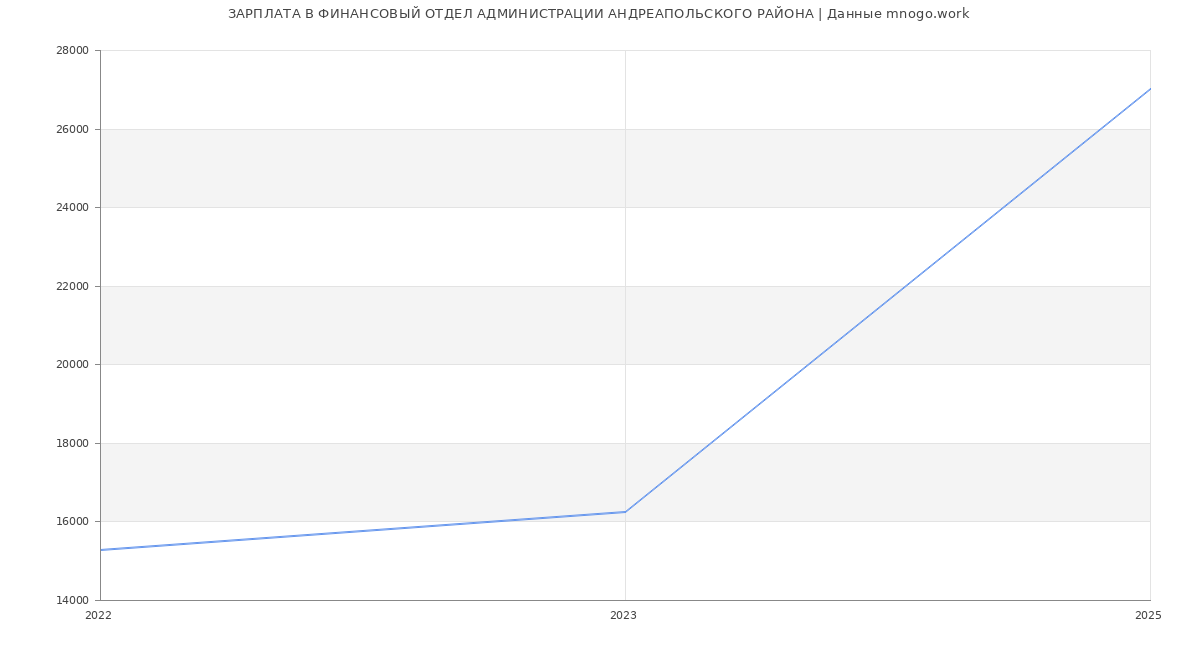Click the line's 2022 starting point
The image size is (1200, 650).
(x=100, y=550)
